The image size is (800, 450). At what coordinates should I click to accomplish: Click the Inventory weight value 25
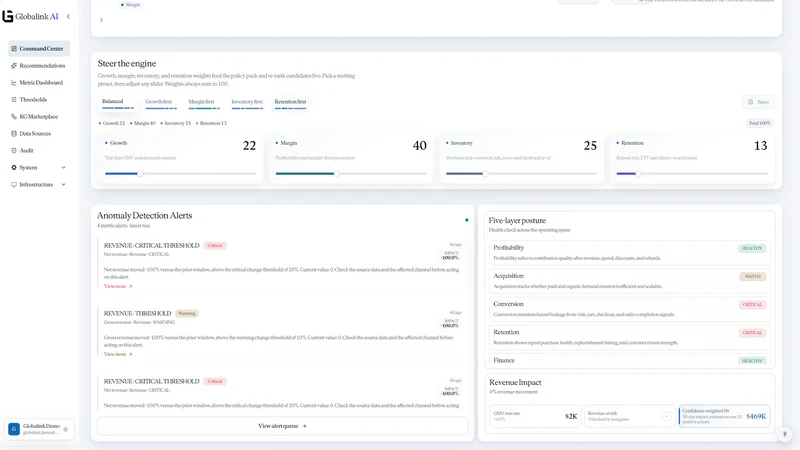590,146
